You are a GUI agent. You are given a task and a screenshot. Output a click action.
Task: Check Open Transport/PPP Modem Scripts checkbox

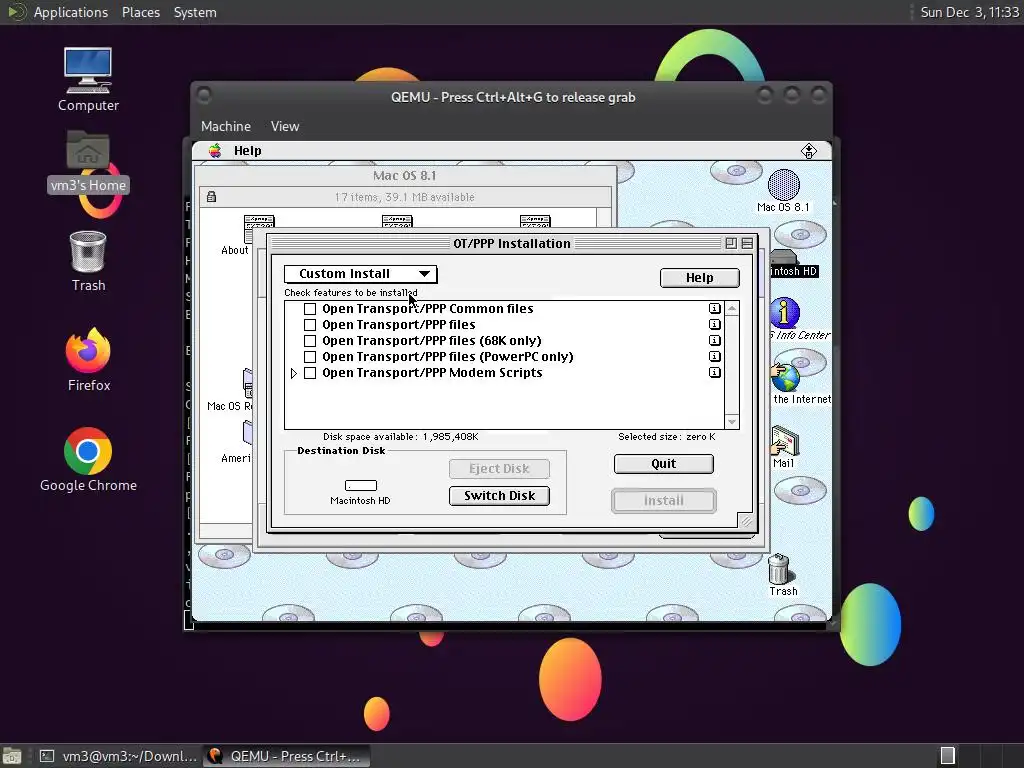(310, 373)
